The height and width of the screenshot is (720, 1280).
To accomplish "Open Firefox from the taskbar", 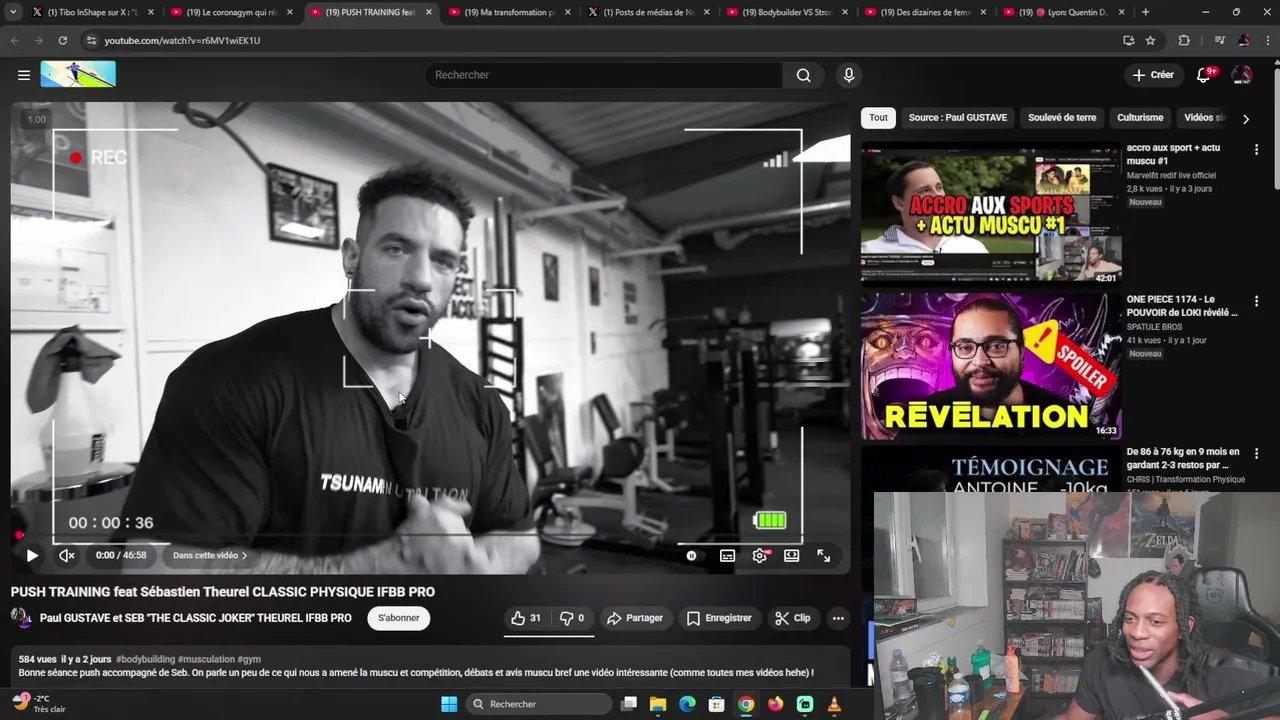I will 776,704.
